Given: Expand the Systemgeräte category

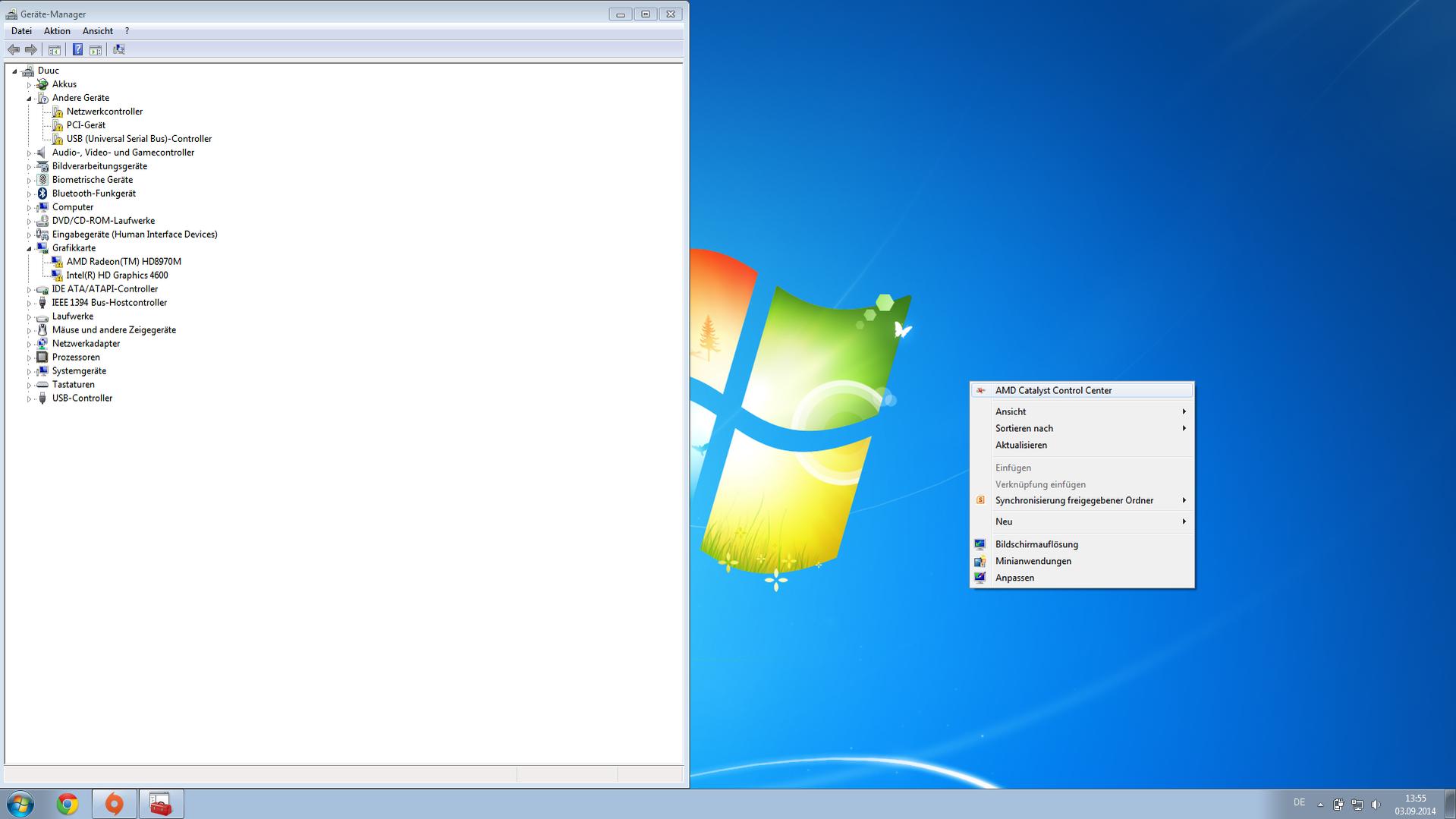Looking at the screenshot, I should click(29, 372).
